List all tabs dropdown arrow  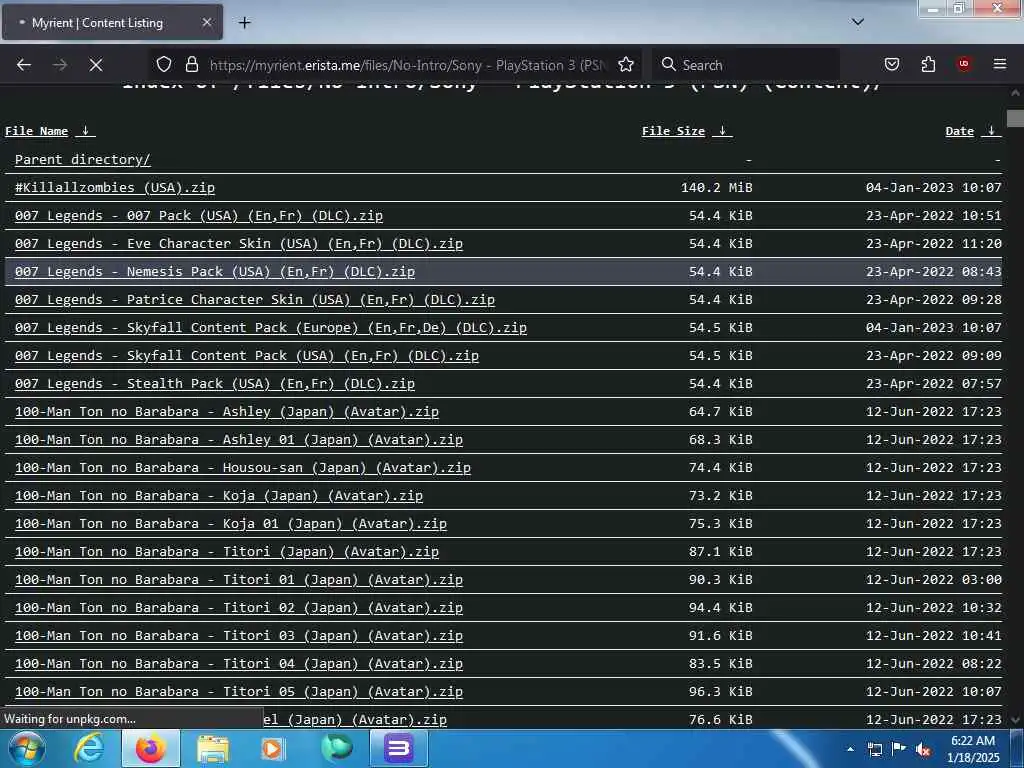858,22
